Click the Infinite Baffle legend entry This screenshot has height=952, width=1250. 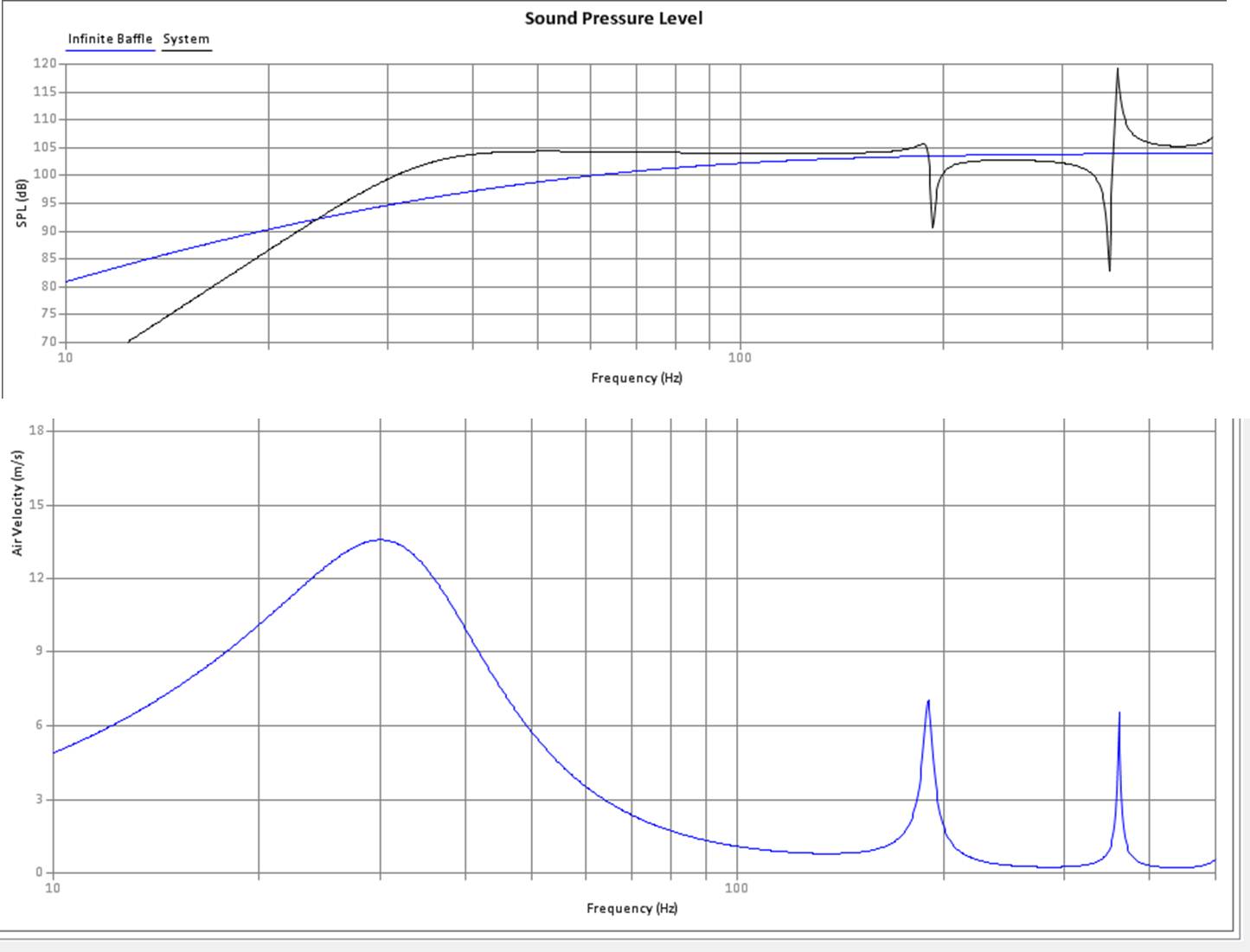coord(110,38)
